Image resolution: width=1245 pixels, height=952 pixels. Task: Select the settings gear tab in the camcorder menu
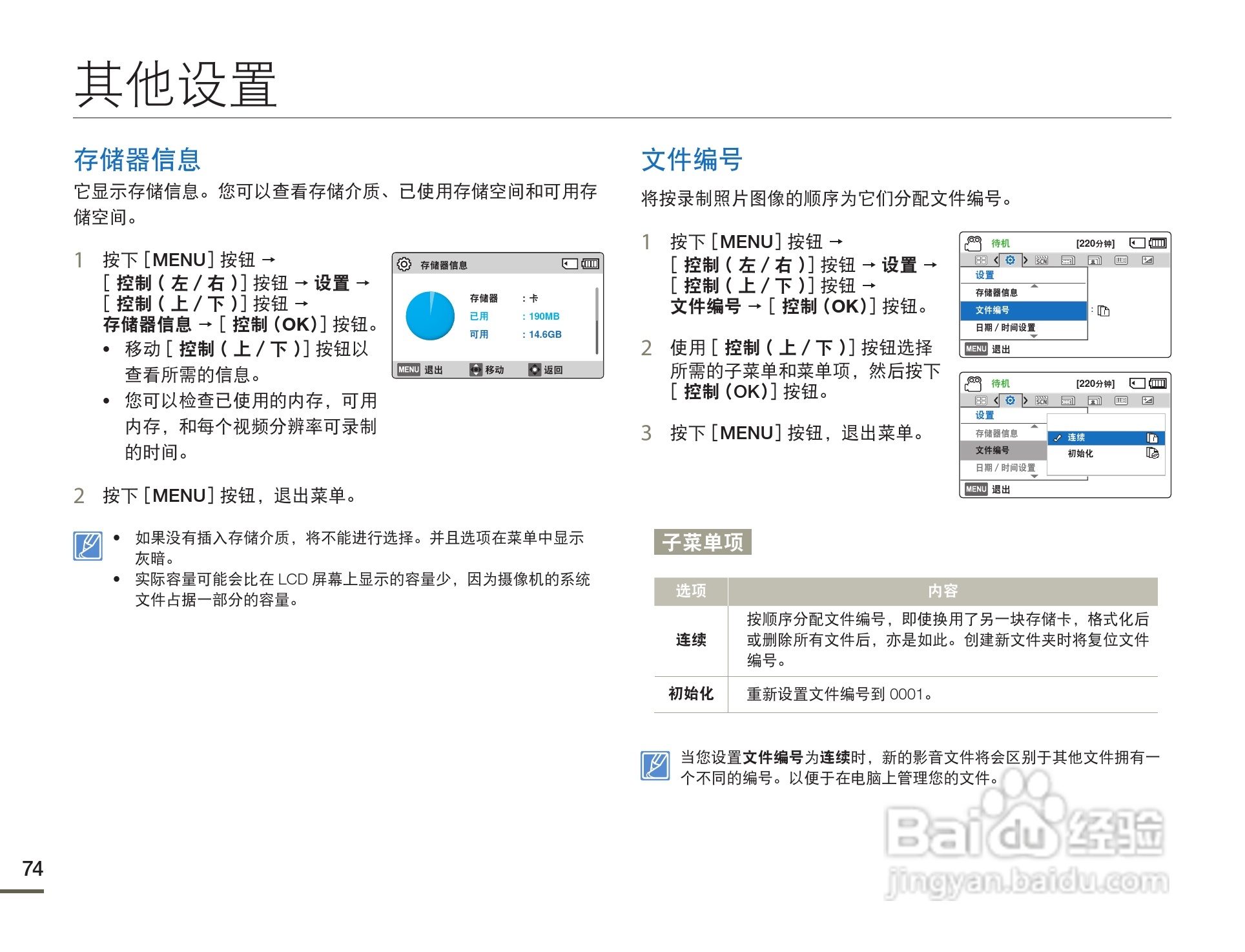(x=1011, y=260)
